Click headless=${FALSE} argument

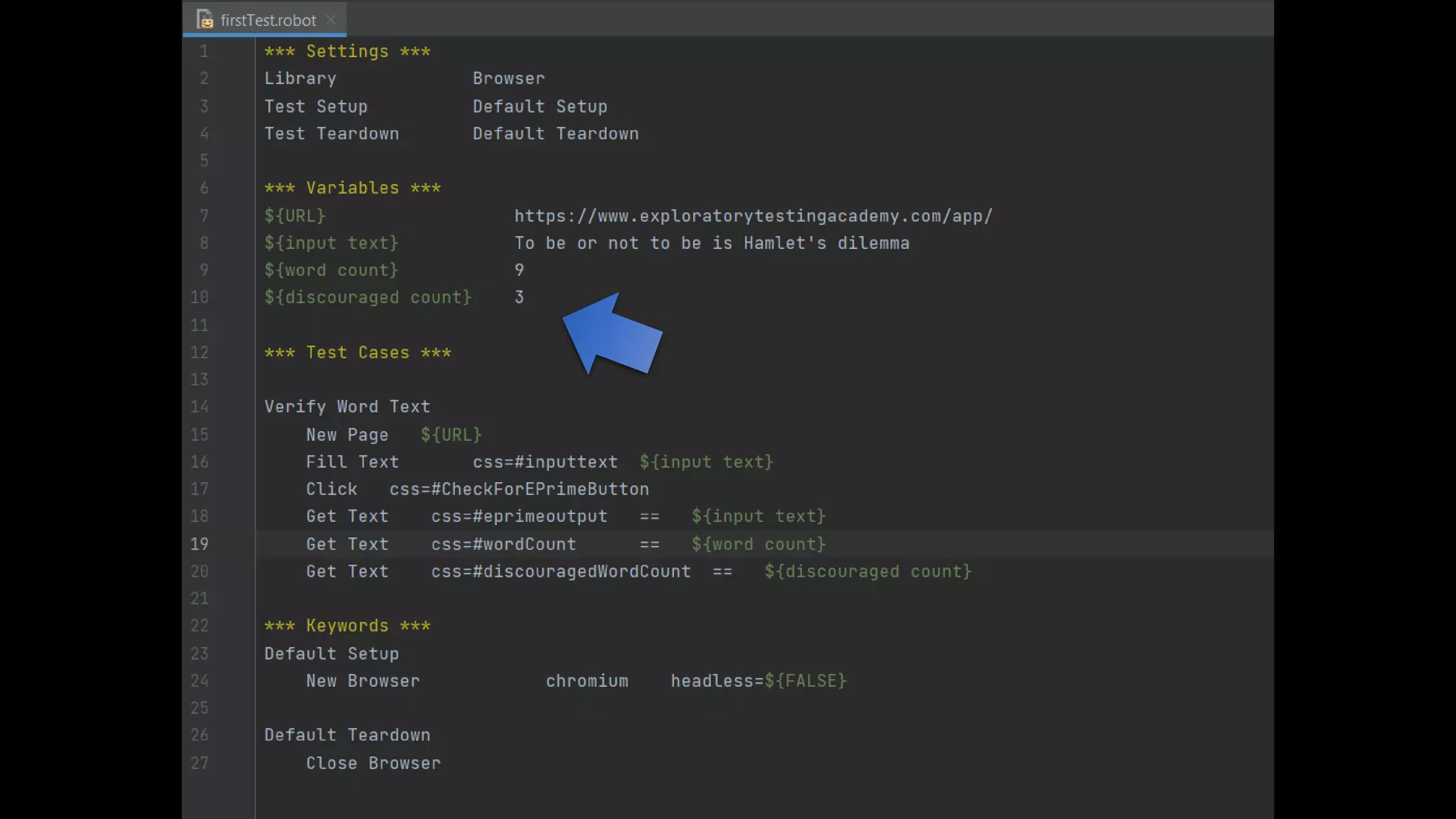pyautogui.click(x=758, y=681)
